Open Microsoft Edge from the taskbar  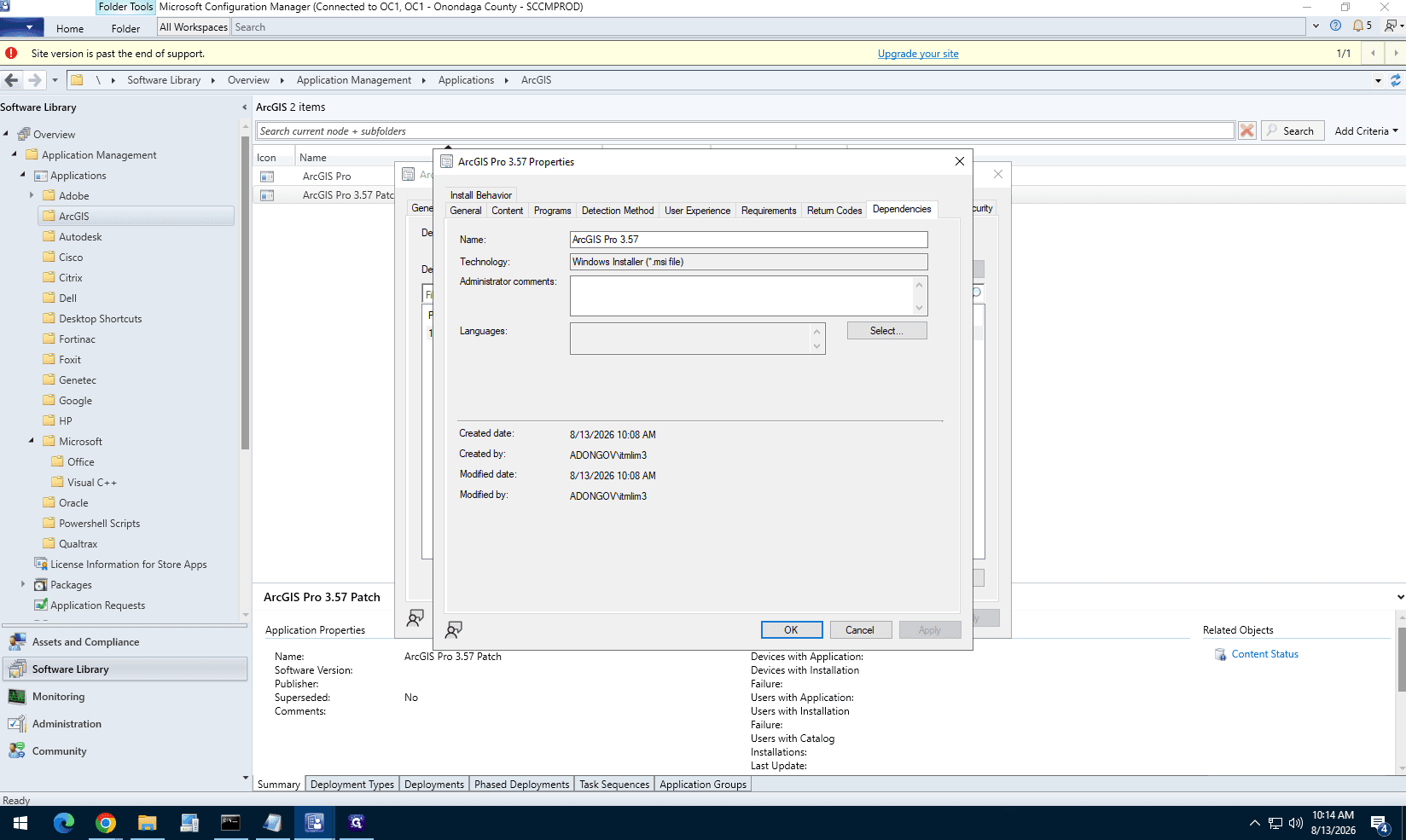click(64, 822)
